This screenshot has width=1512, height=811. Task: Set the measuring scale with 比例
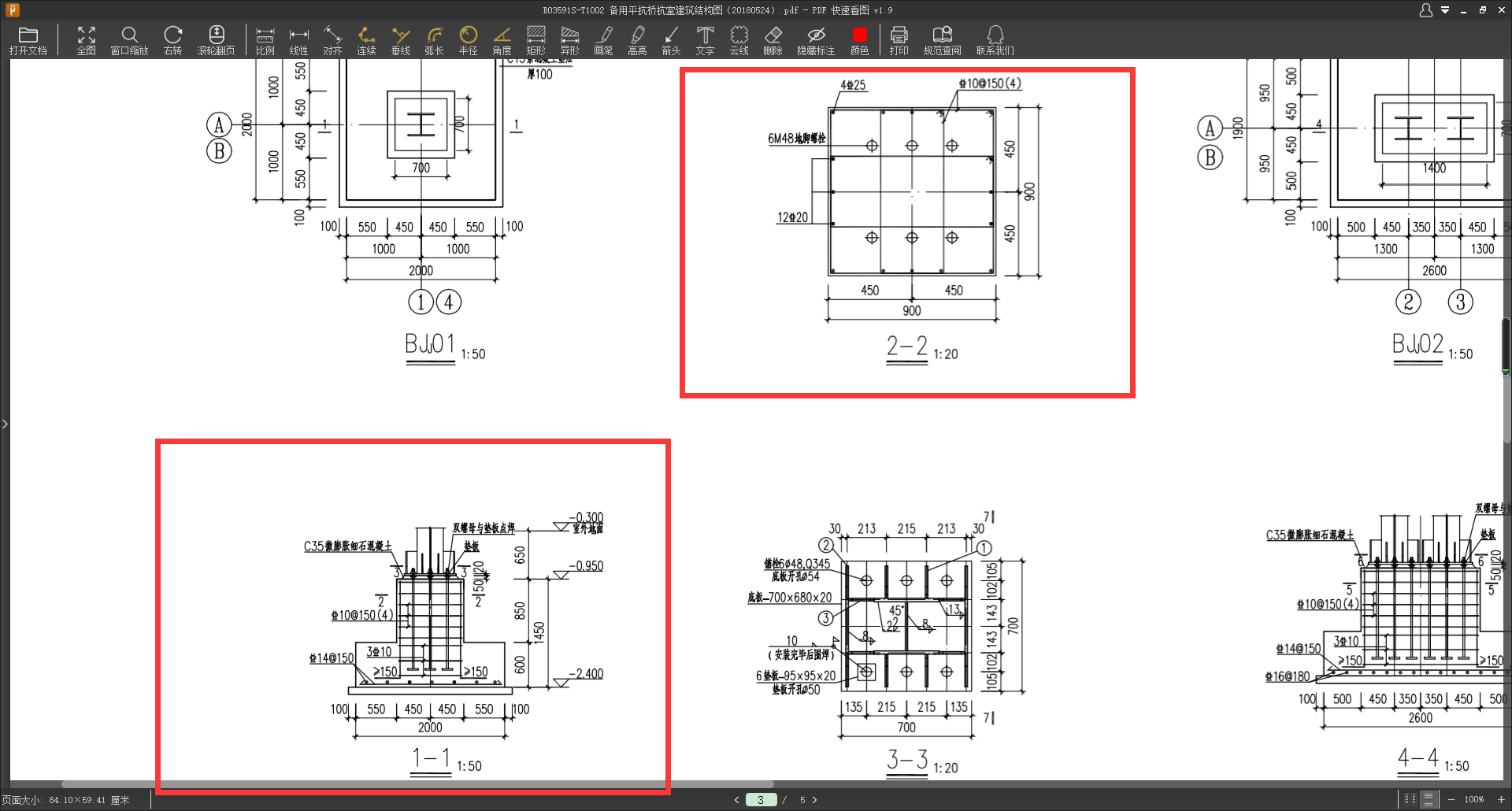click(265, 41)
